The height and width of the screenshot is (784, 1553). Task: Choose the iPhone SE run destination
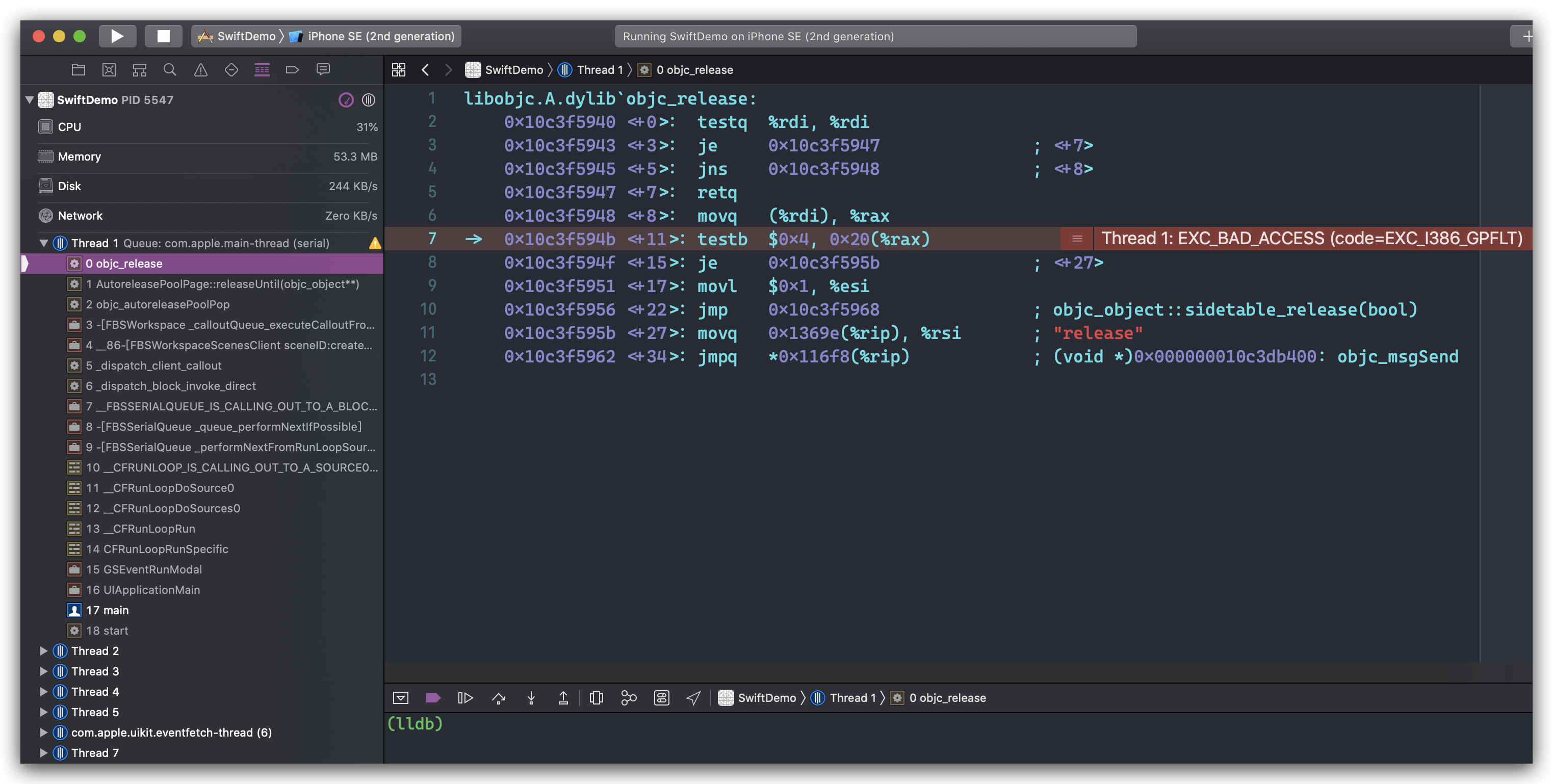click(373, 36)
